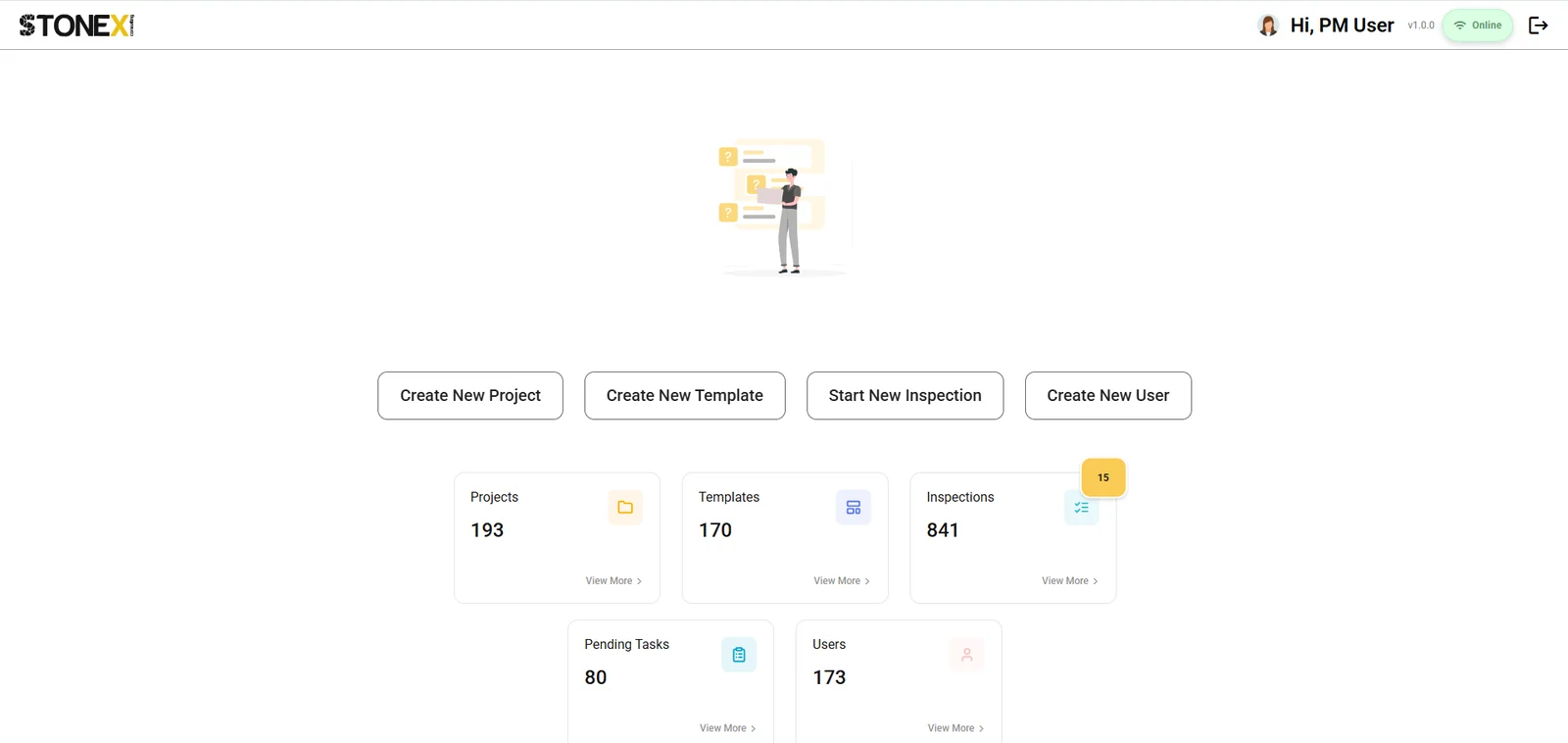Open the PM User avatar
Screen dimensions: 1568x743
point(1268,25)
